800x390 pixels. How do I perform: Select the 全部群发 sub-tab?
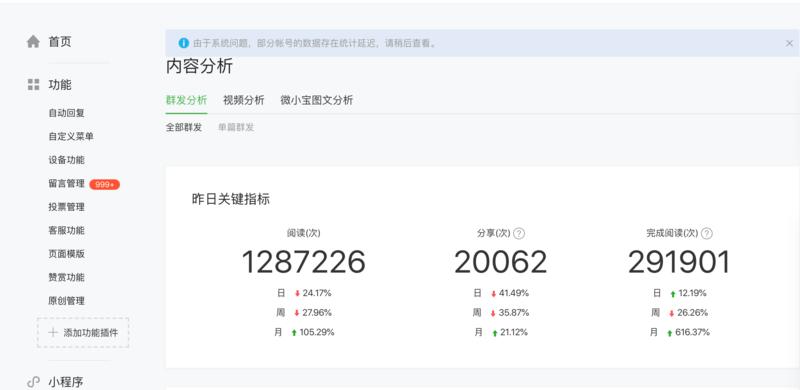pos(184,128)
